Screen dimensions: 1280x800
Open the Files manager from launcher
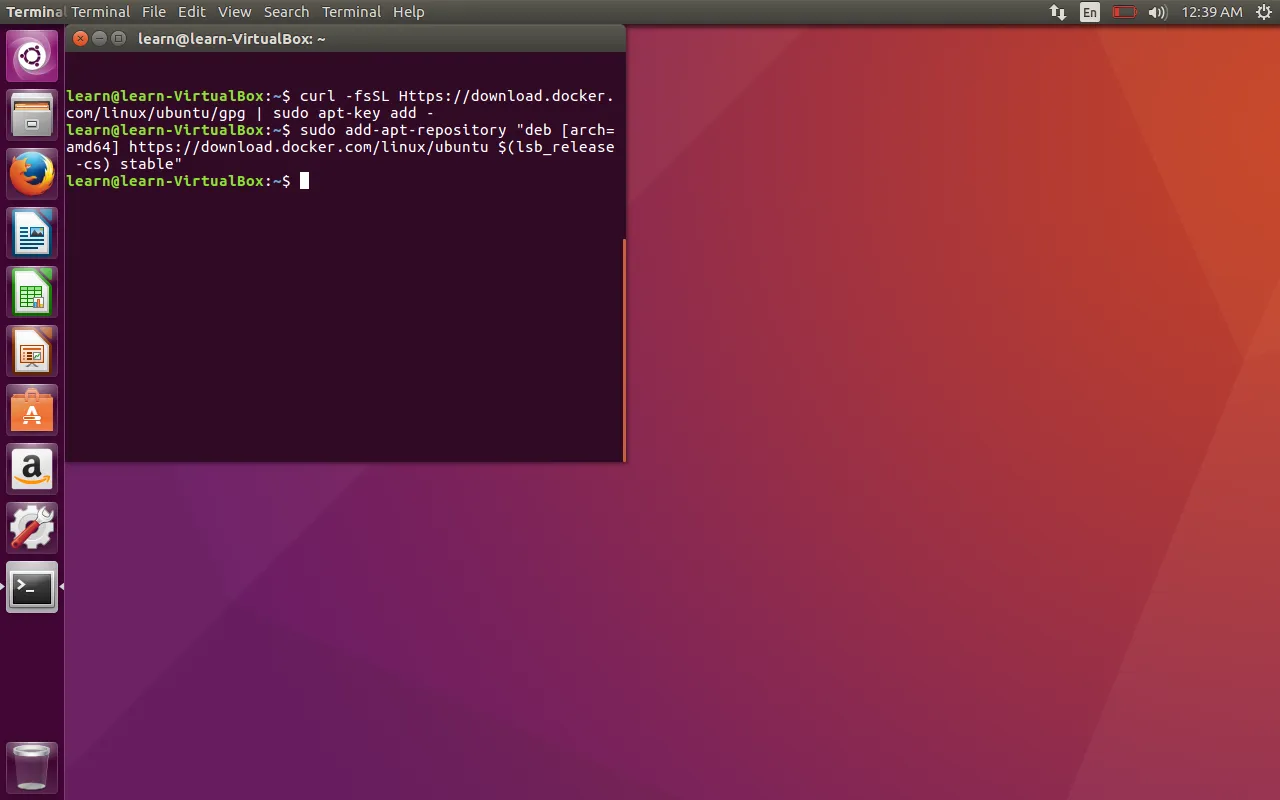tap(32, 115)
